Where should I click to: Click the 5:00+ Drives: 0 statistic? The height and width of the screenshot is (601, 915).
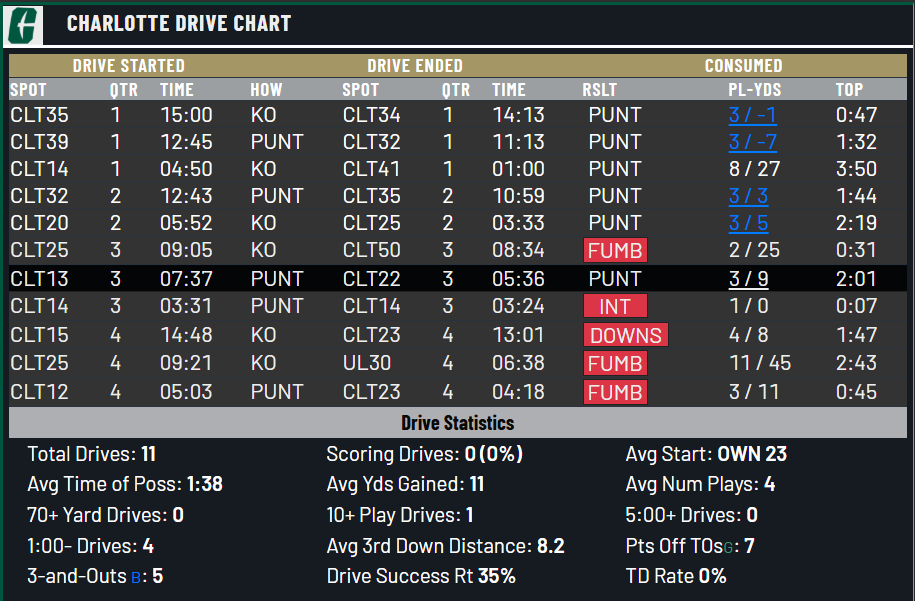692,515
